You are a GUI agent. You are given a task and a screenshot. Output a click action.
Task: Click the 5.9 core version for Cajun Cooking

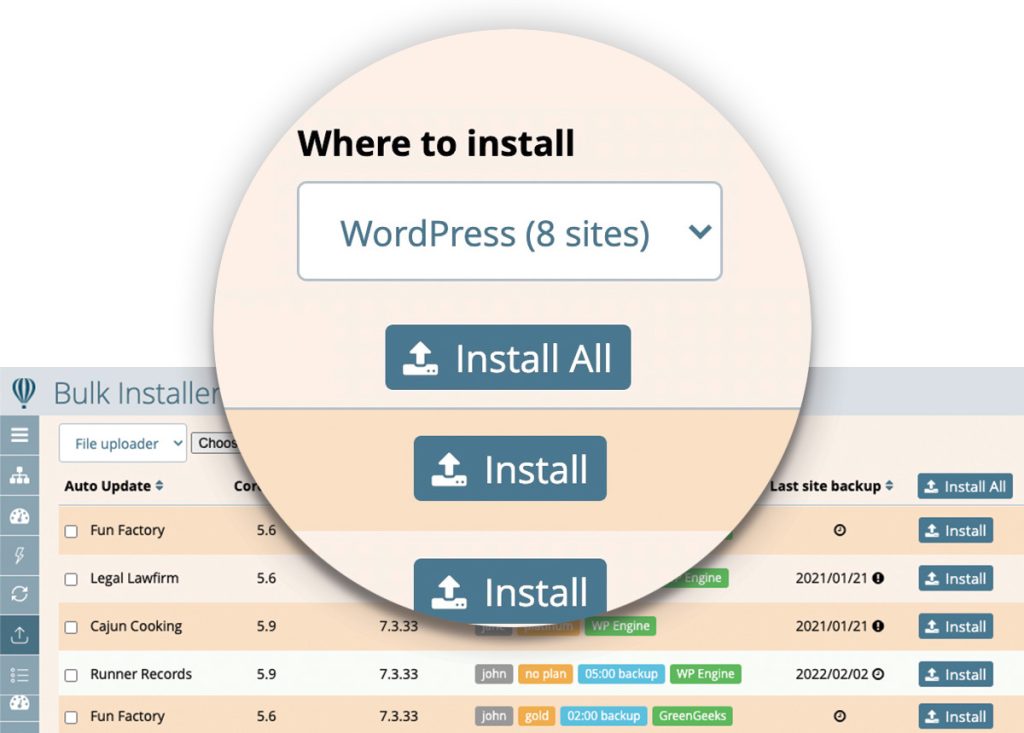(266, 626)
